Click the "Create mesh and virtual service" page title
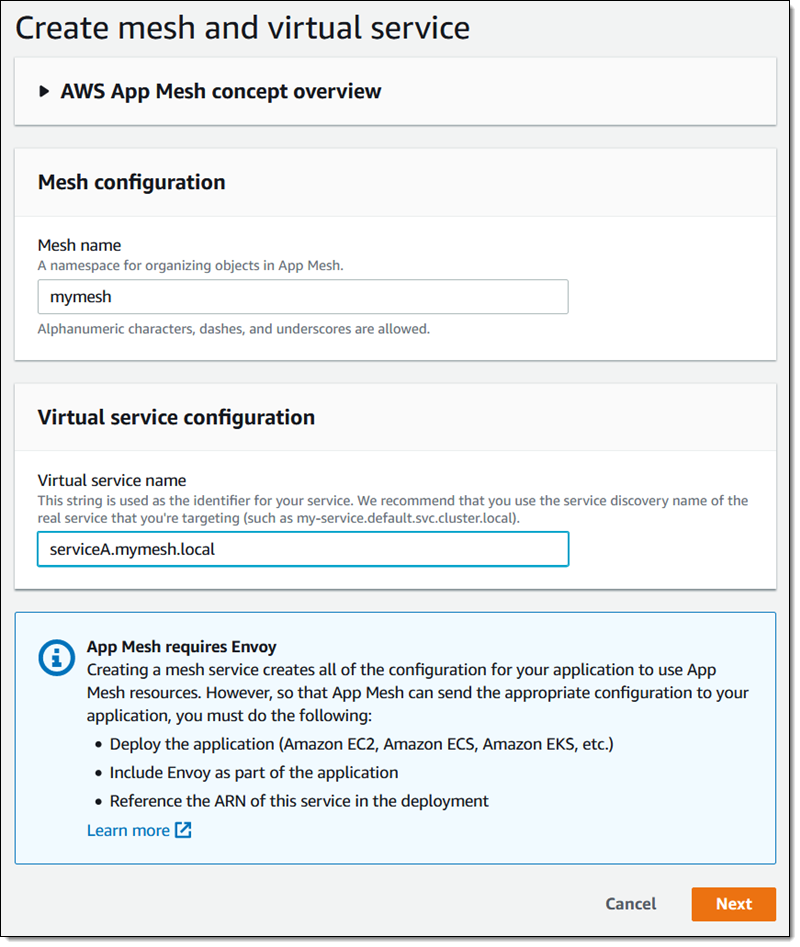The image size is (800, 947). (242, 28)
